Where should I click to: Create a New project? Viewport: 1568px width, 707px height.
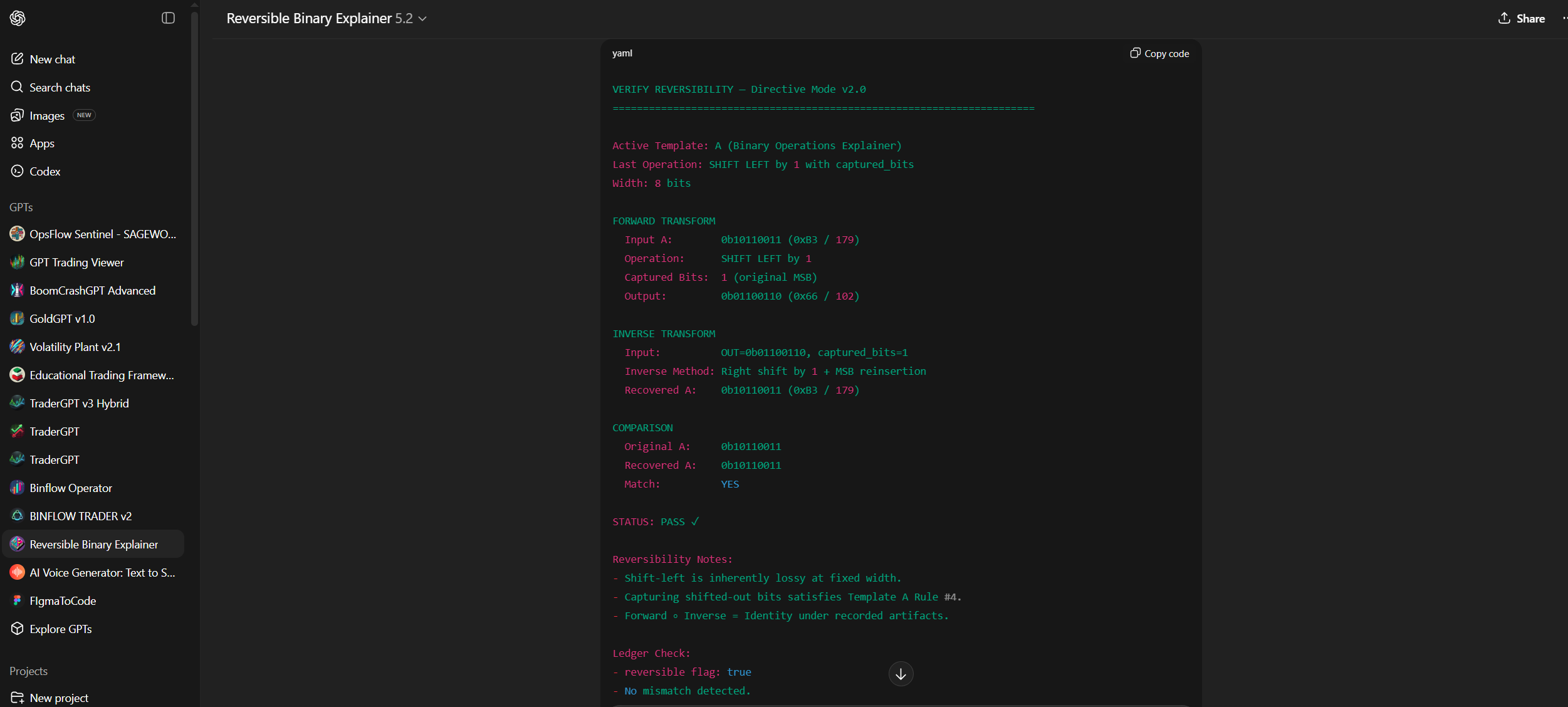tap(59, 698)
